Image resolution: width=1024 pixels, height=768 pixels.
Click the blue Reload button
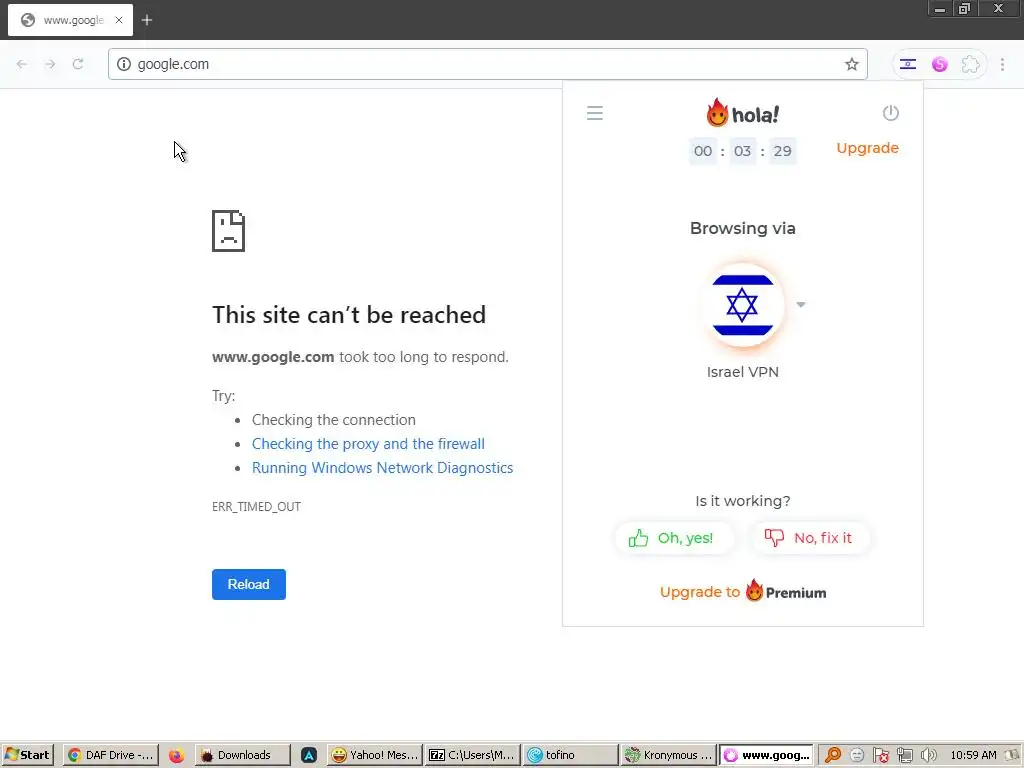(248, 584)
